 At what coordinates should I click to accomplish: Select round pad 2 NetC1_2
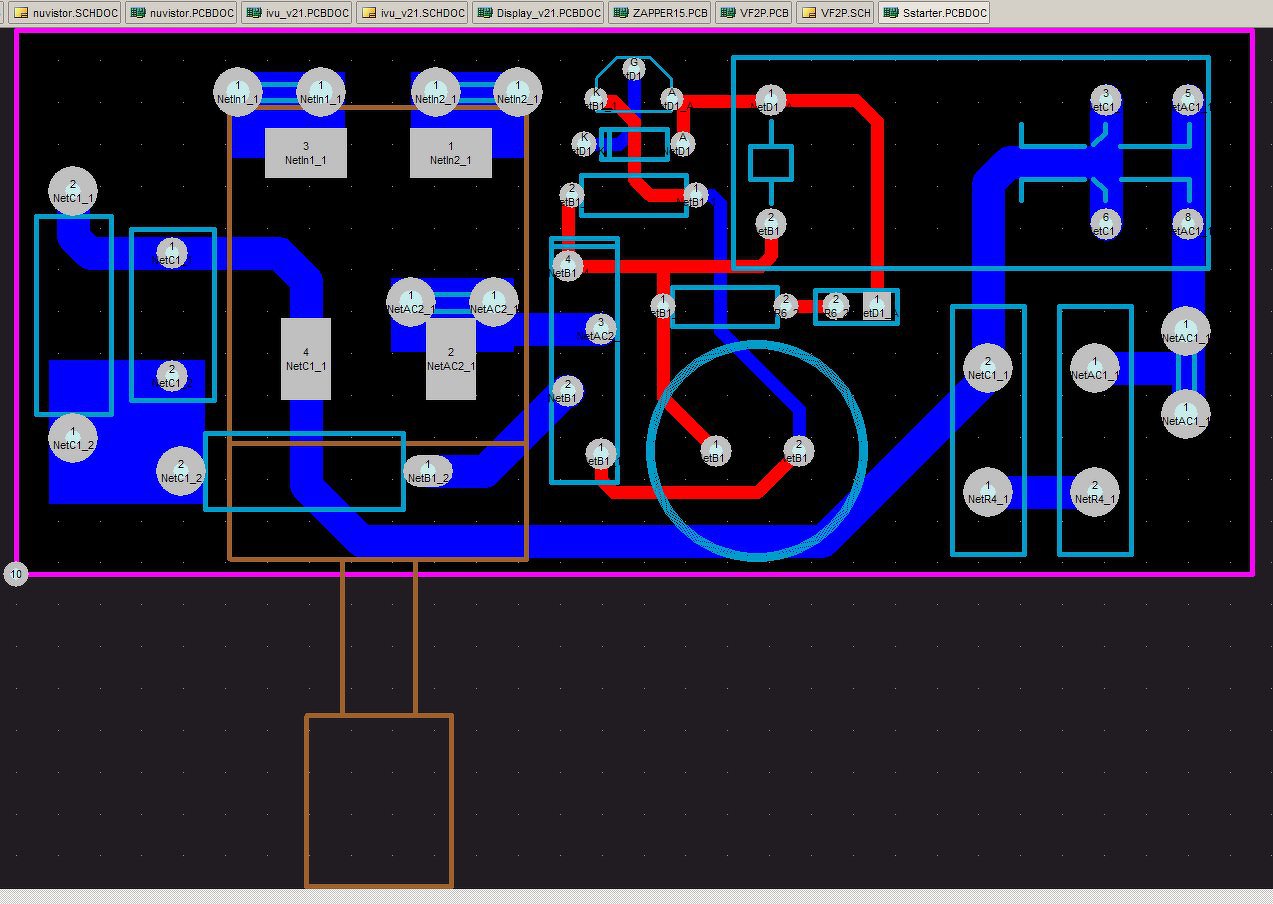coord(181,471)
